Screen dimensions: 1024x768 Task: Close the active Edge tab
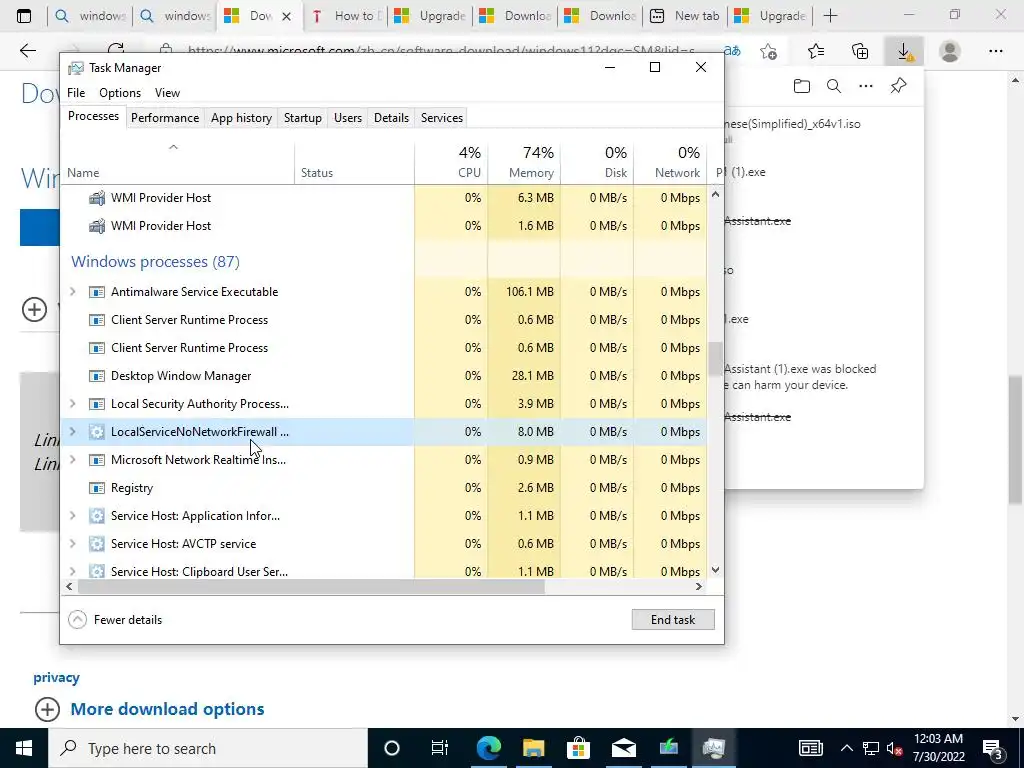pos(286,16)
